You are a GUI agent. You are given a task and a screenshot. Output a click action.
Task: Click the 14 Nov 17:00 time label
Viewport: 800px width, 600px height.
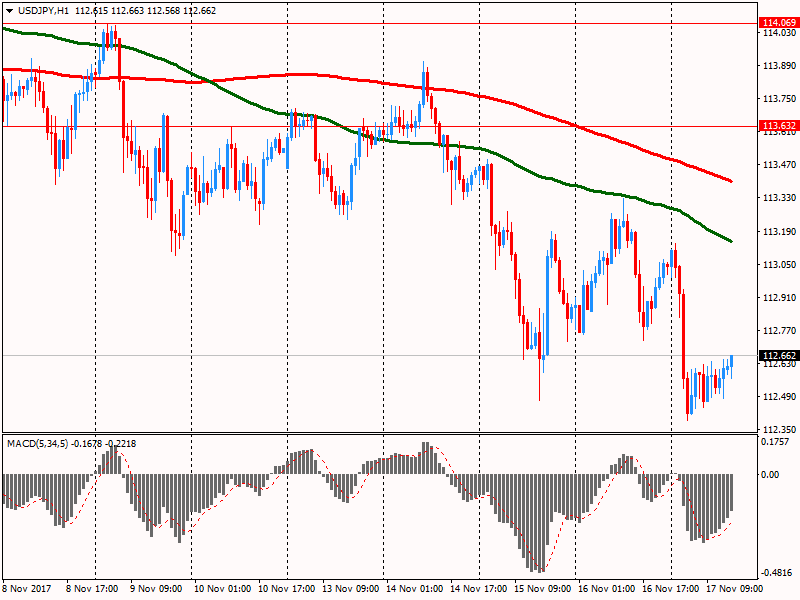(479, 588)
